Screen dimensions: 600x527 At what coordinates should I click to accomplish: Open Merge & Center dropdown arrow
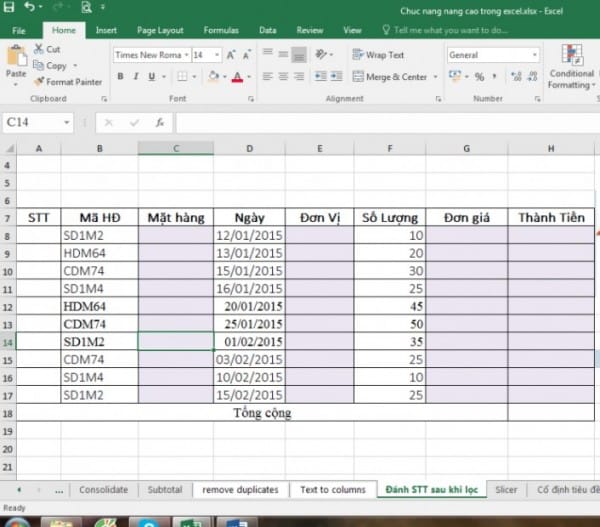click(x=435, y=77)
